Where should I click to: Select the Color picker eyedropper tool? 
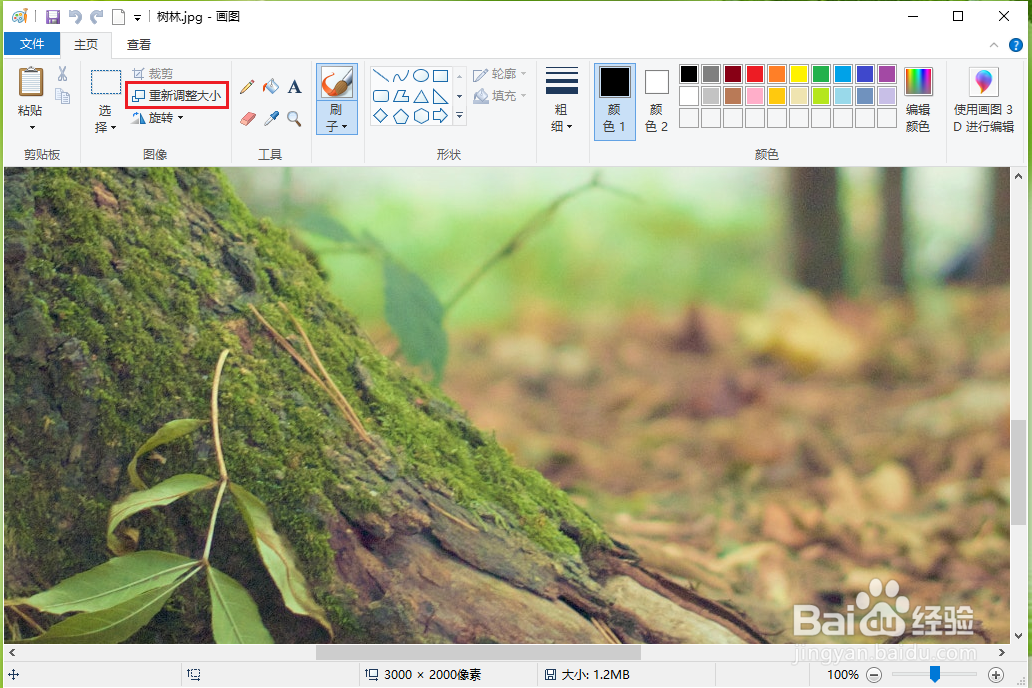coord(271,119)
